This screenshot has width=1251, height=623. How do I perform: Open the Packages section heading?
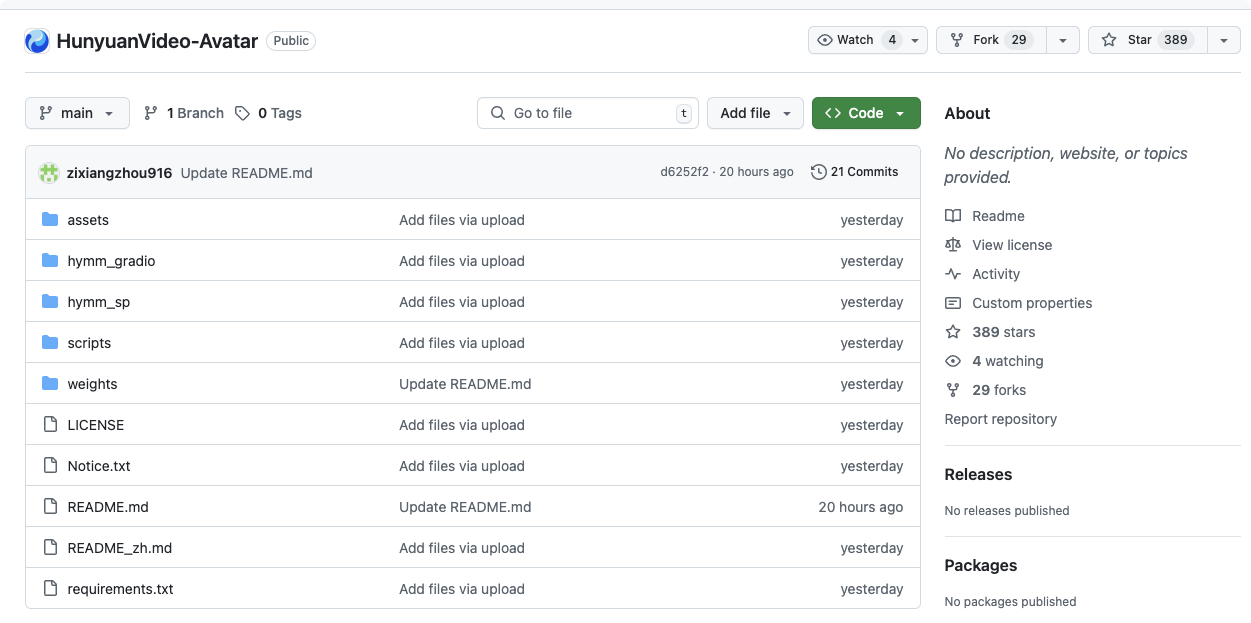click(981, 565)
